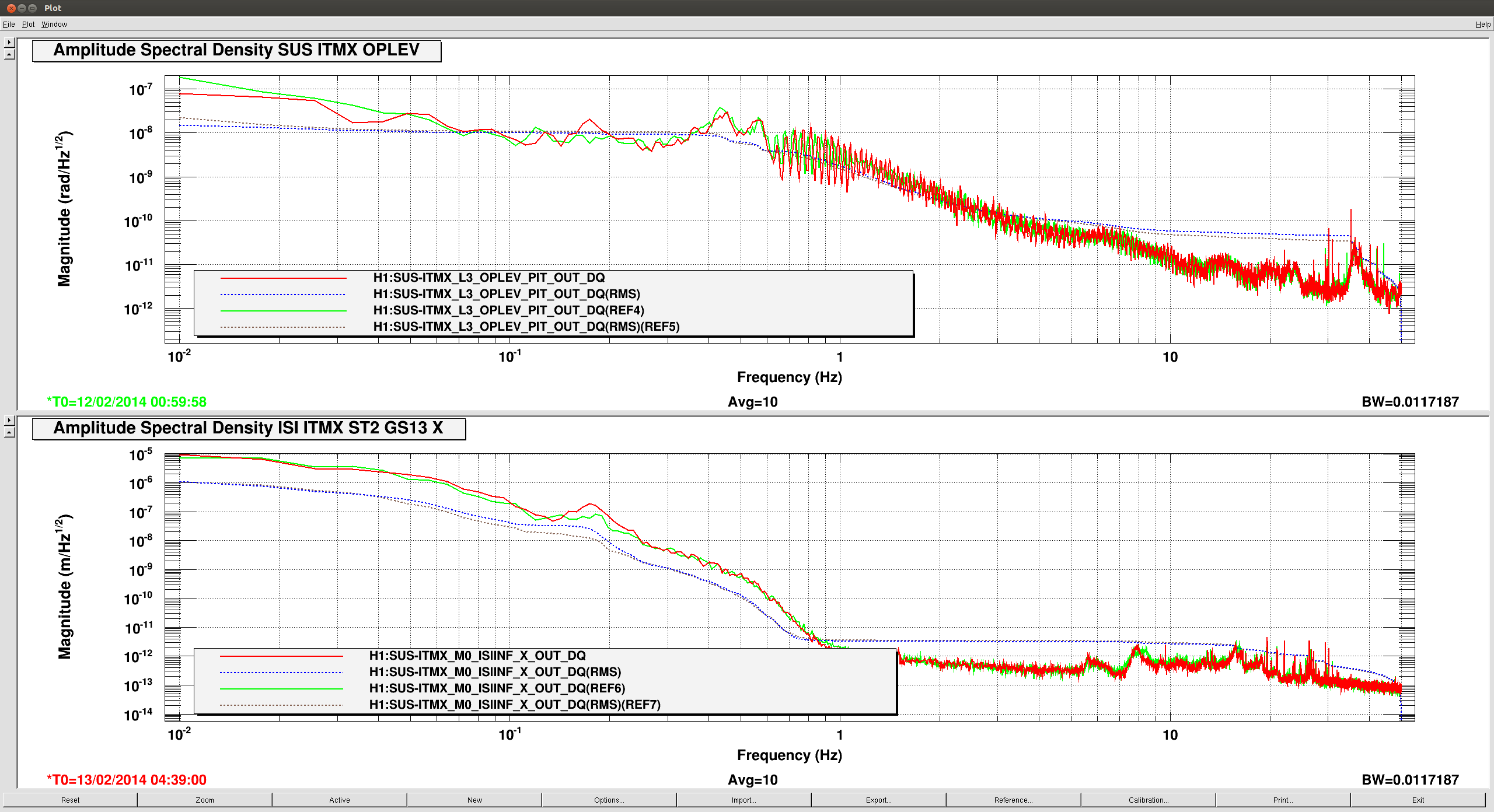Open the Calibration... dialog
The height and width of the screenshot is (812, 1494).
(x=1149, y=800)
